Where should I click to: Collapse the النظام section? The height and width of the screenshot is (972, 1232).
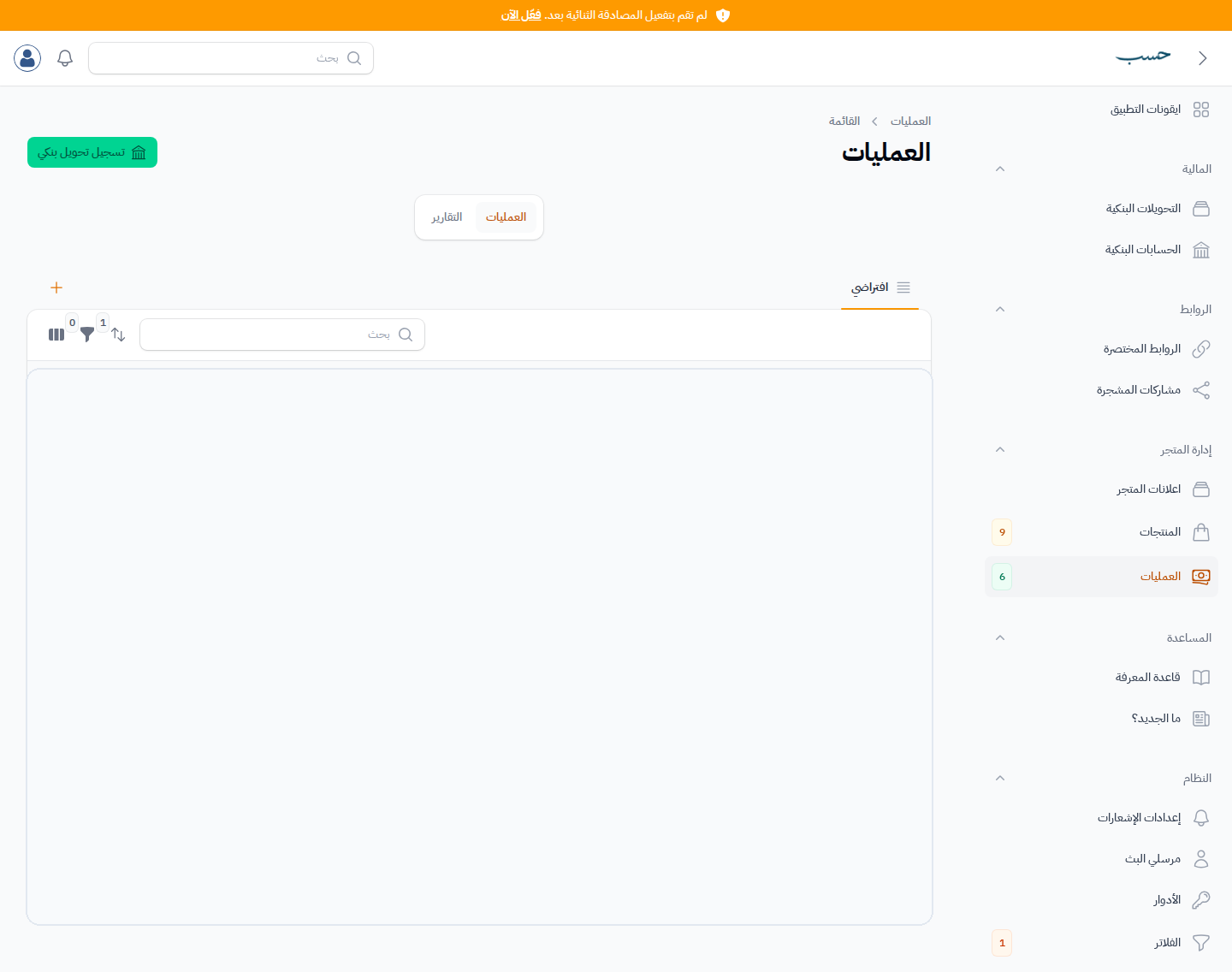[x=1000, y=778]
